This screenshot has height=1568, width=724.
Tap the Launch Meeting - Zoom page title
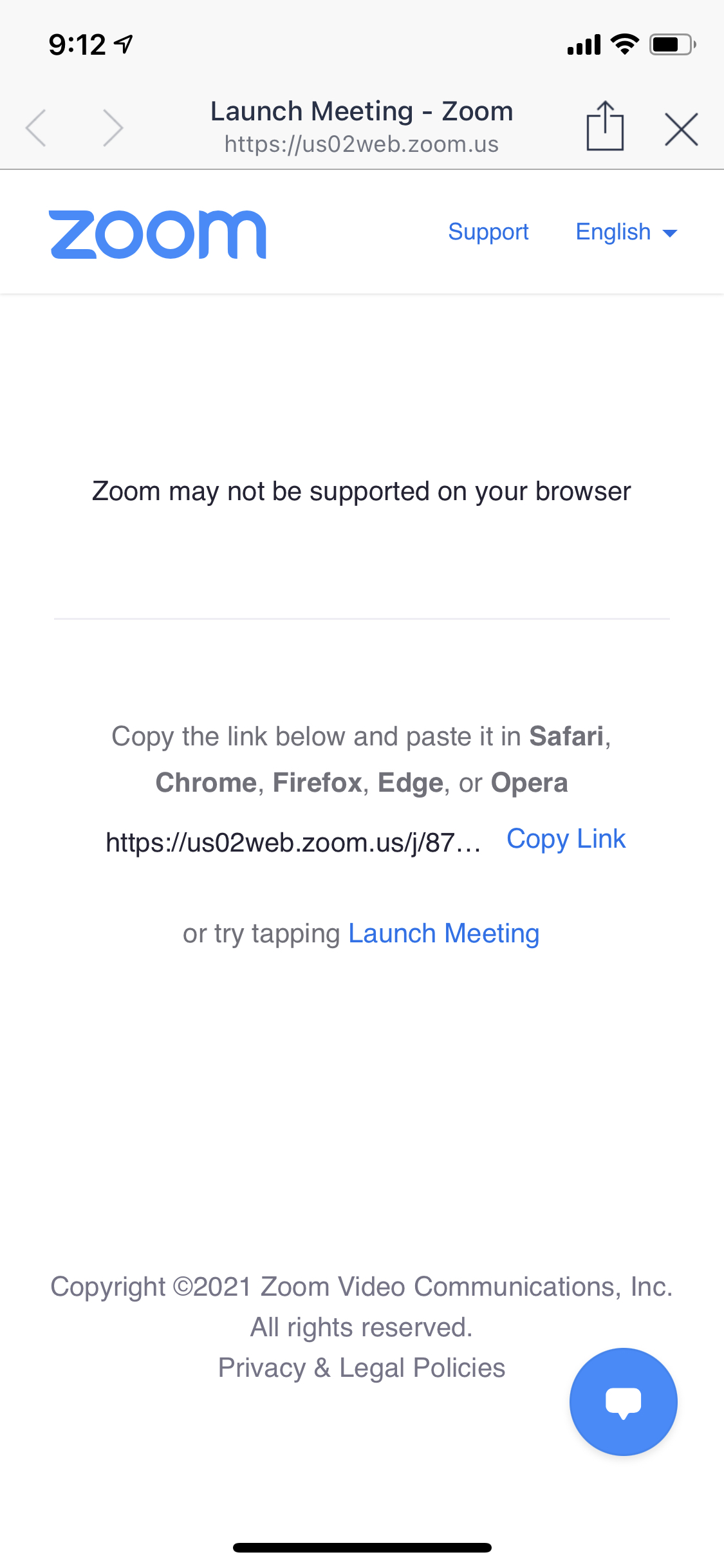(x=362, y=111)
